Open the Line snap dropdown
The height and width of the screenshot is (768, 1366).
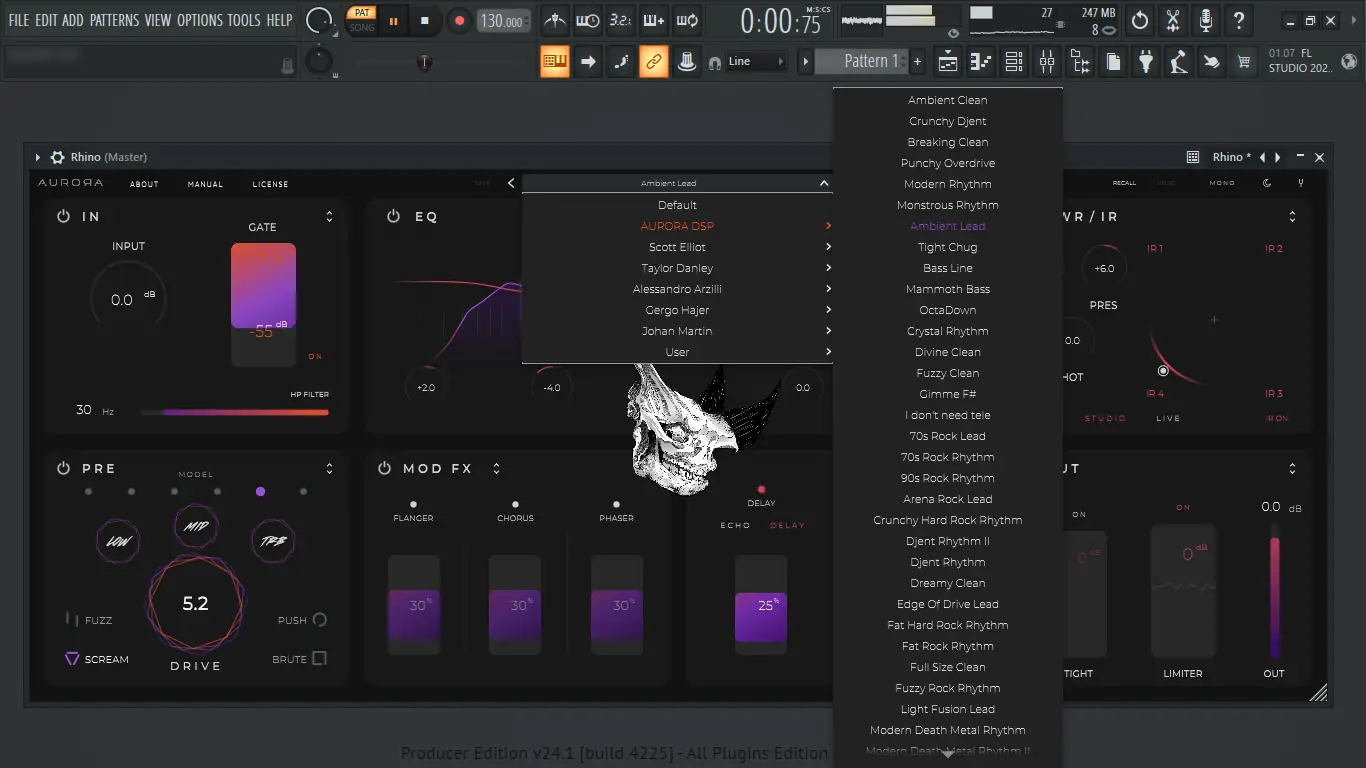(x=755, y=62)
